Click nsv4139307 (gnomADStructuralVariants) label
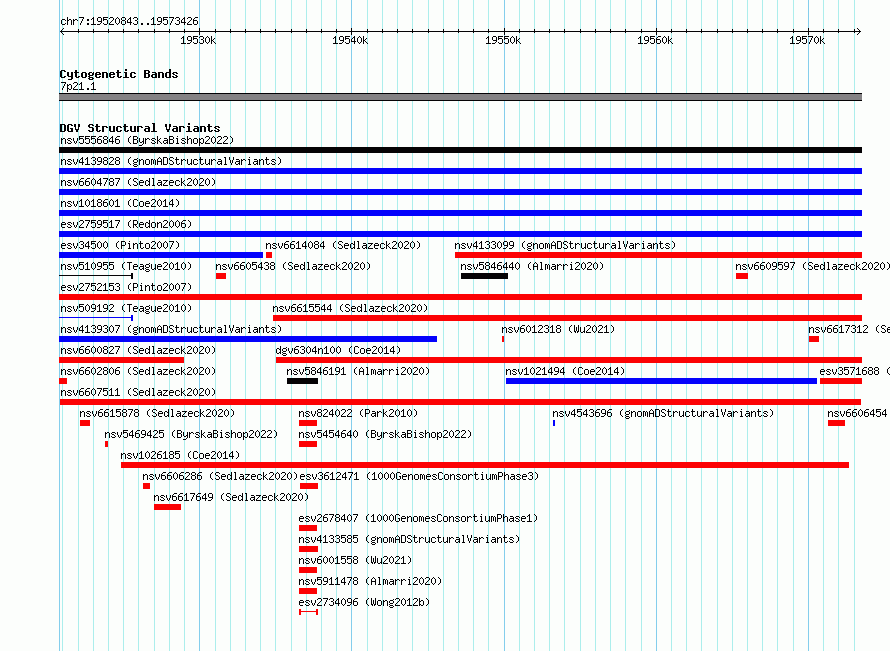Screen dimensions: 890x651 [171, 329]
